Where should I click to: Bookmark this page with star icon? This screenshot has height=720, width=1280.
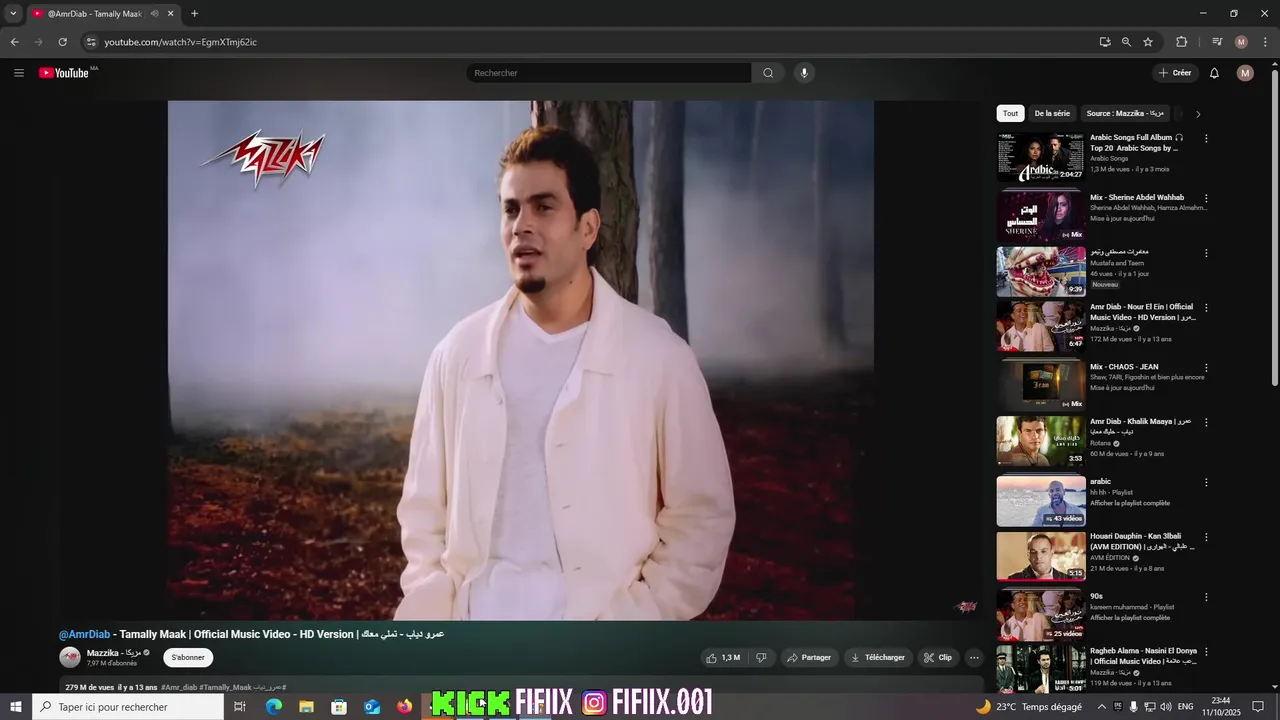(1148, 42)
